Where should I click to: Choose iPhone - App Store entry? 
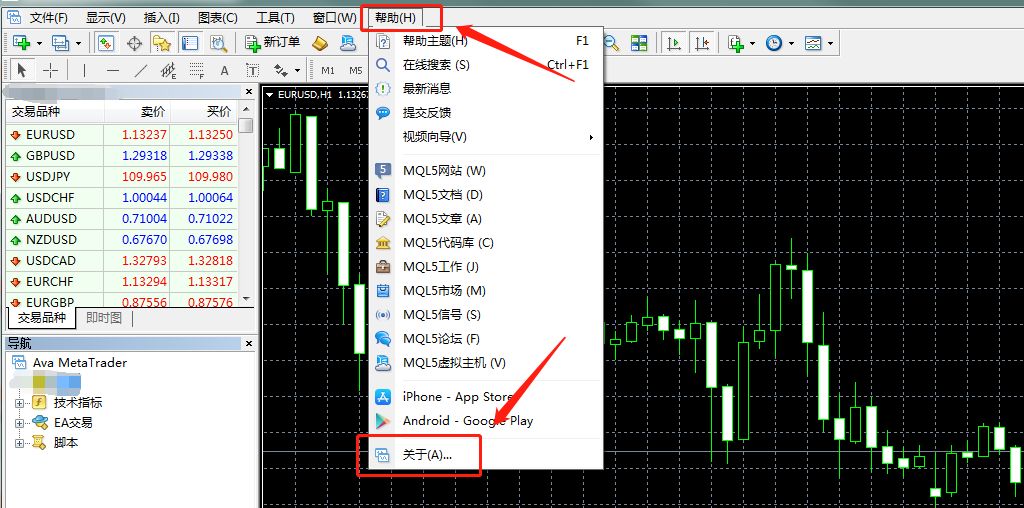(x=485, y=397)
